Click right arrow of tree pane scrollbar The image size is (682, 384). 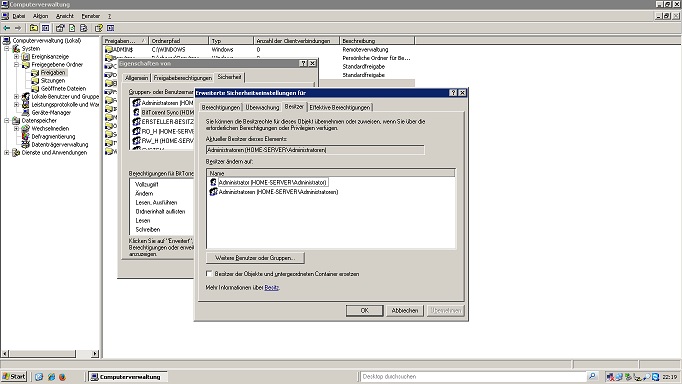pos(95,354)
